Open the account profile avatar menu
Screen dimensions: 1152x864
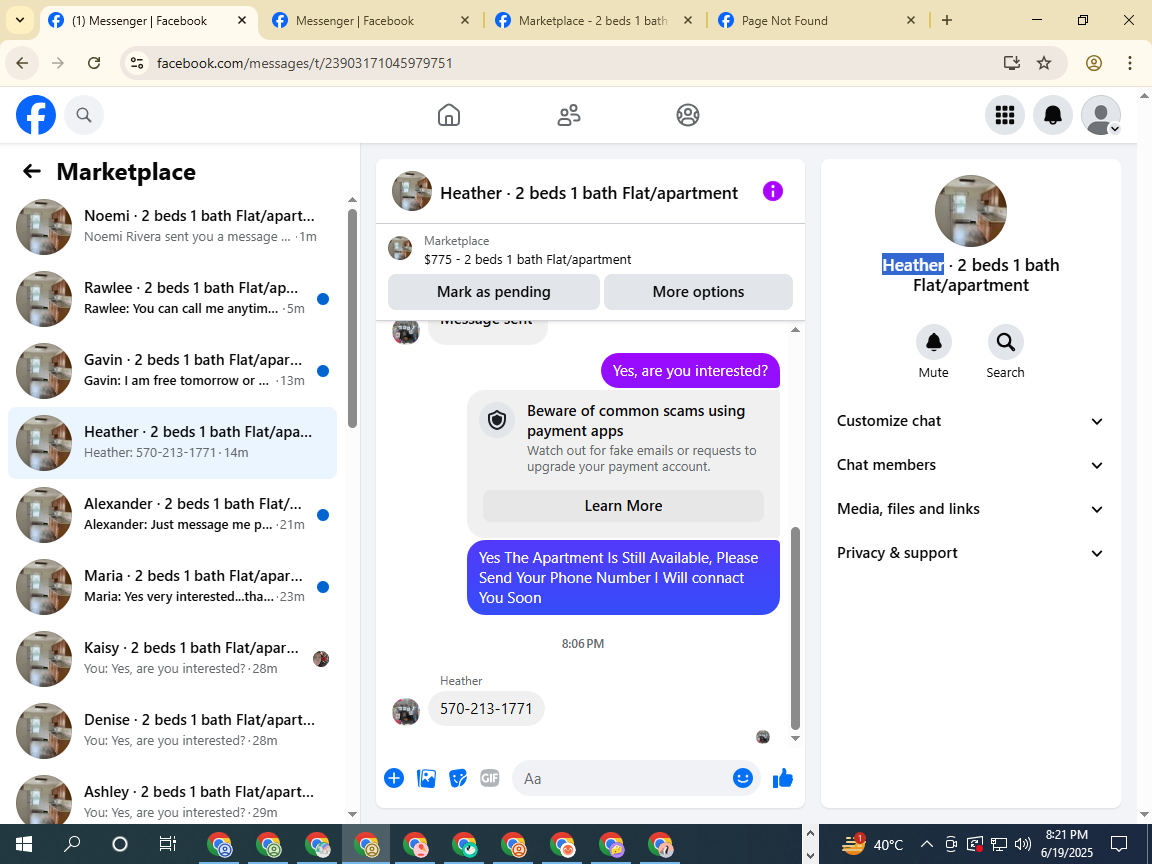[1101, 115]
